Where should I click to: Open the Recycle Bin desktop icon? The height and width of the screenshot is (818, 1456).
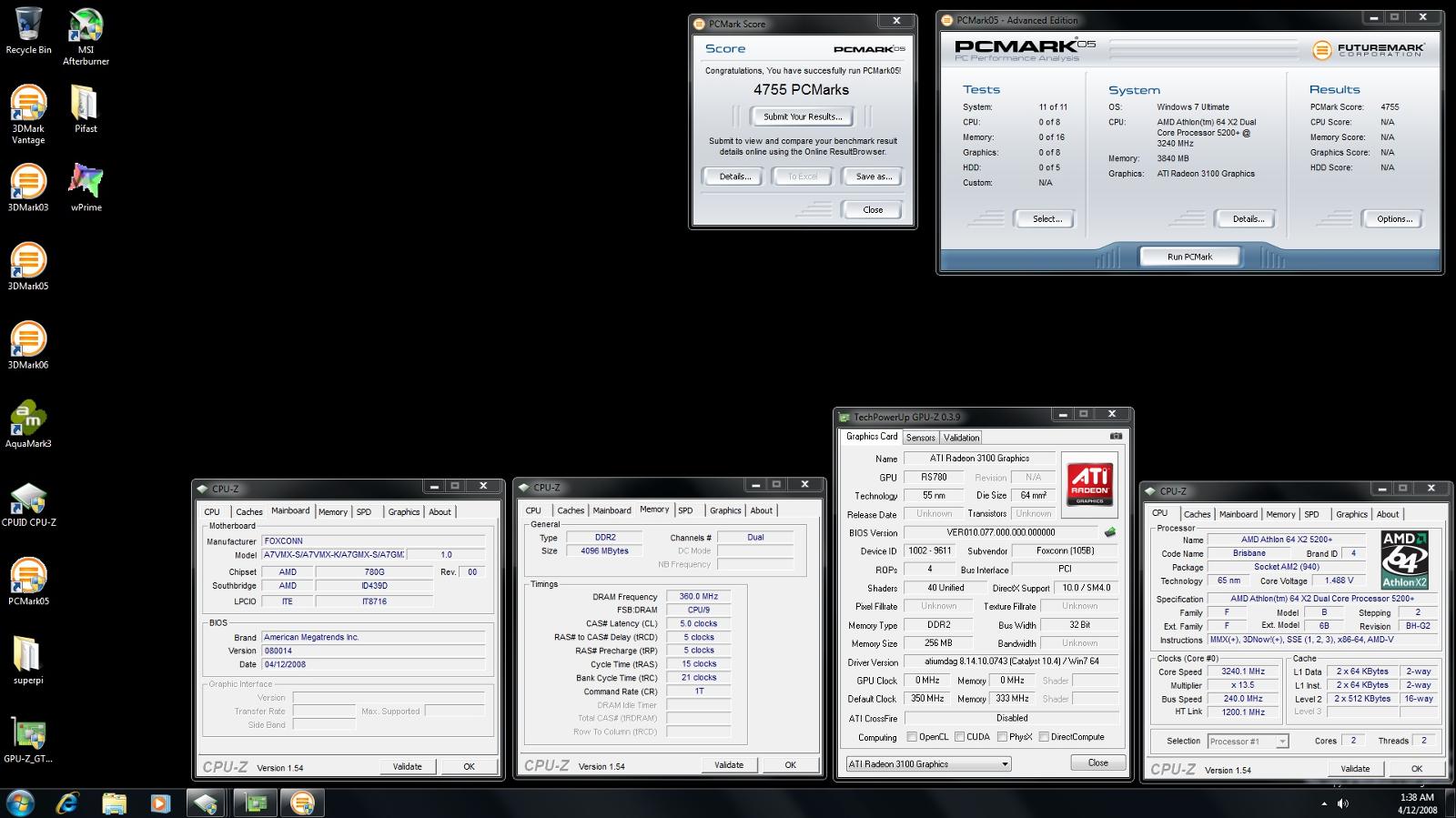tap(28, 31)
